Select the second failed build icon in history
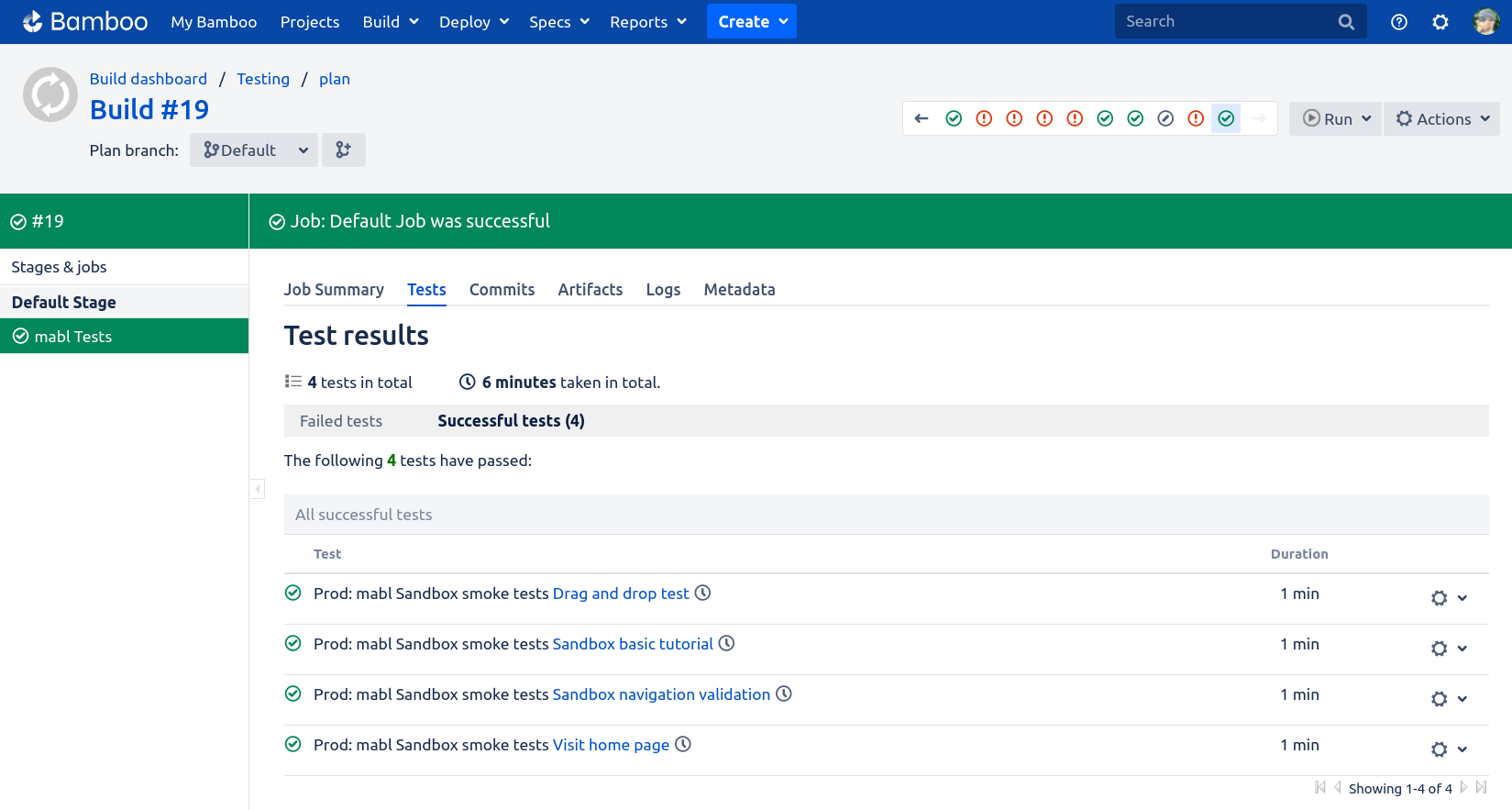This screenshot has width=1512, height=810. point(1014,118)
